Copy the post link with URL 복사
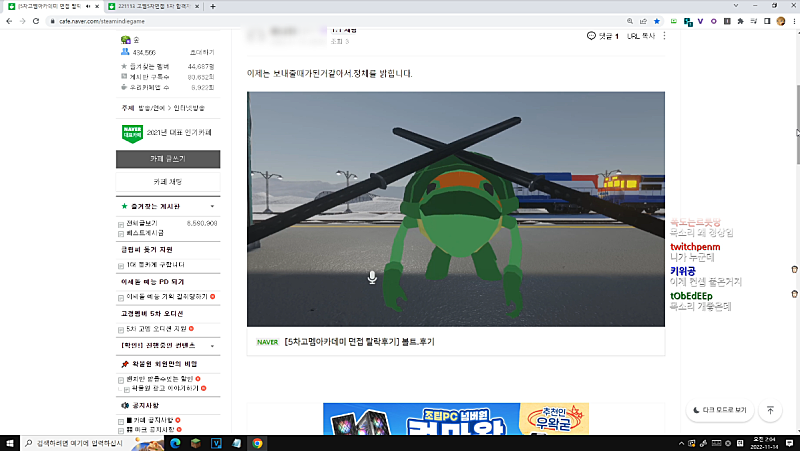 (641, 36)
